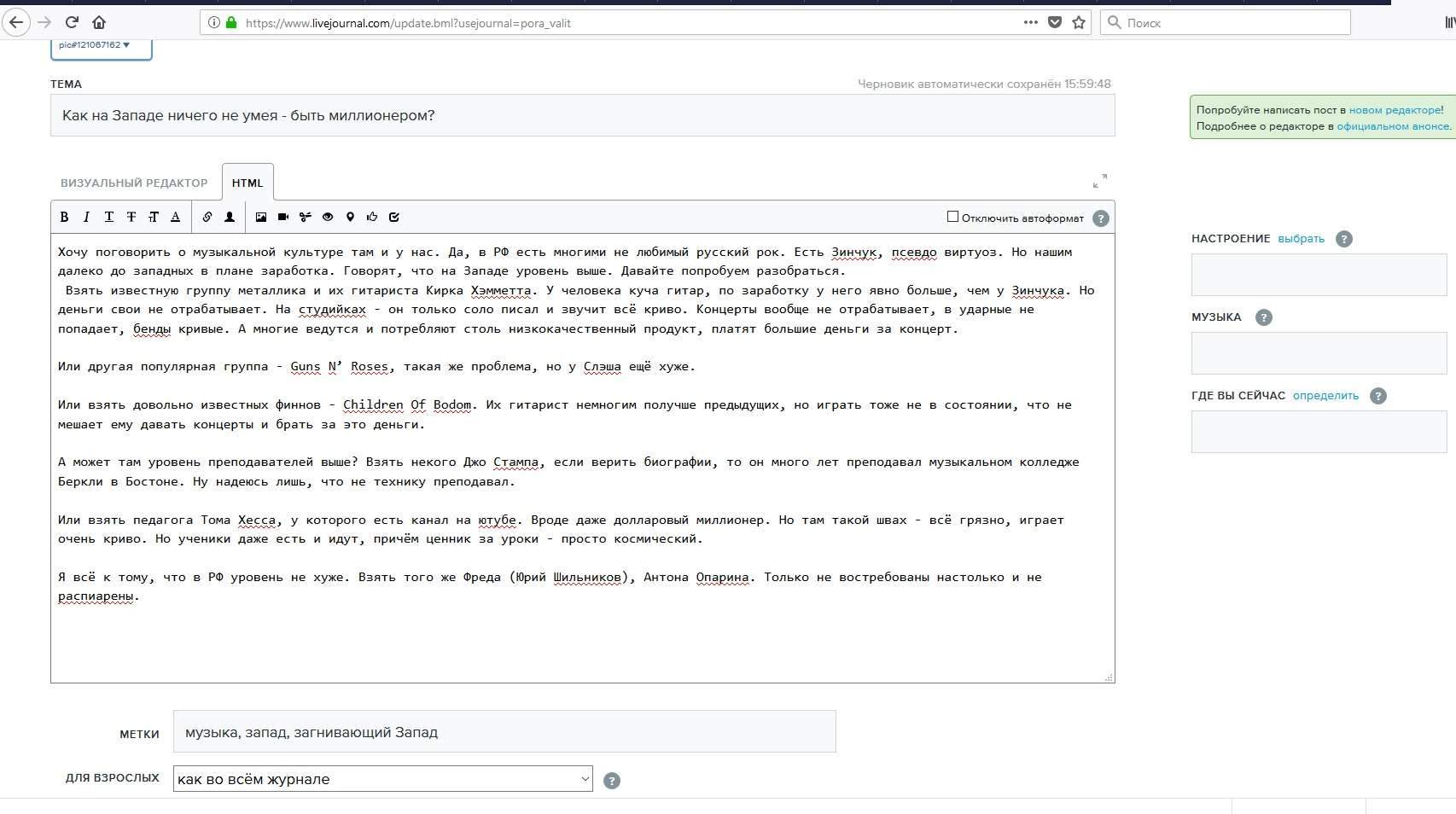Open the text color tool

176,218
